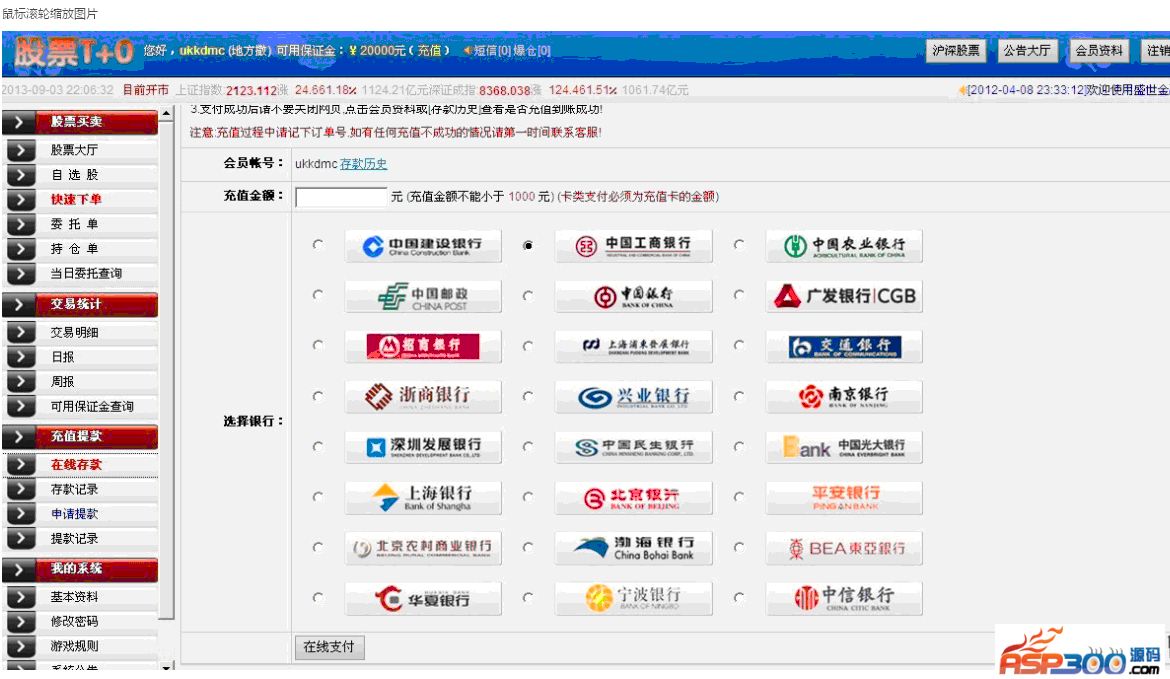Image resolution: width=1170 pixels, height=679 pixels.
Task: Click the 在线支付 button
Action: pos(329,647)
